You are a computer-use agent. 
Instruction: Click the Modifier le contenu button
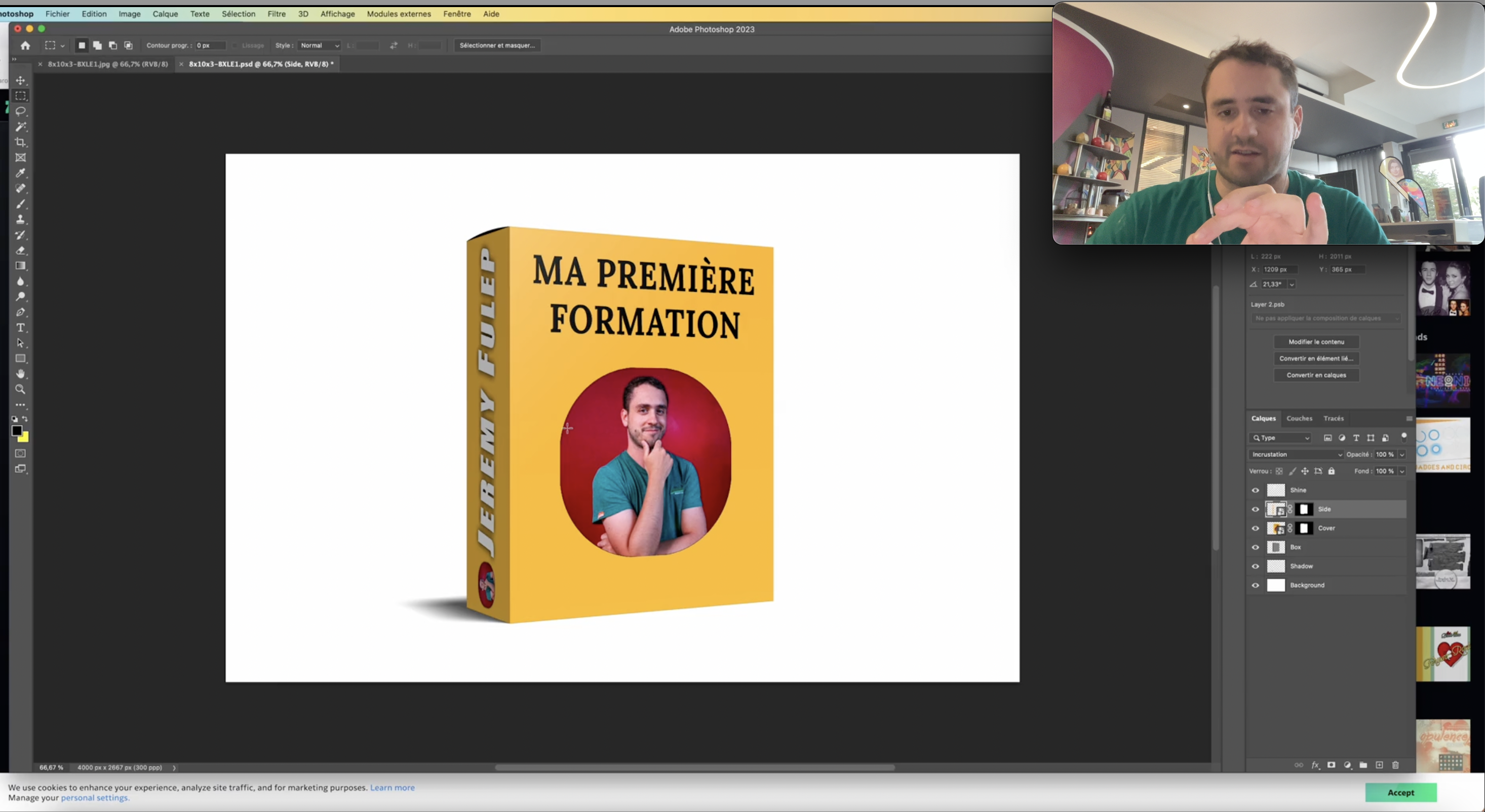1316,342
